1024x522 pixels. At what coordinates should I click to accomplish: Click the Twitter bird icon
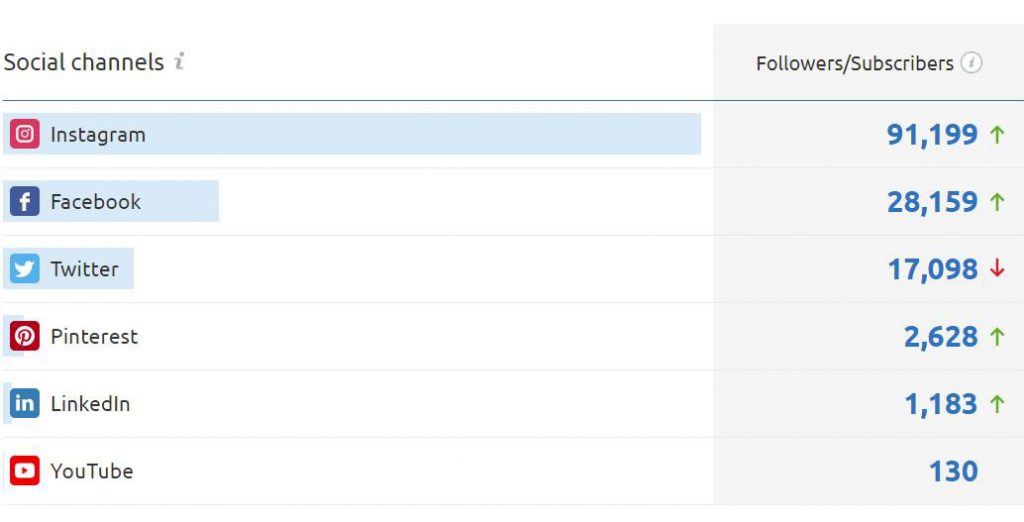tap(25, 269)
